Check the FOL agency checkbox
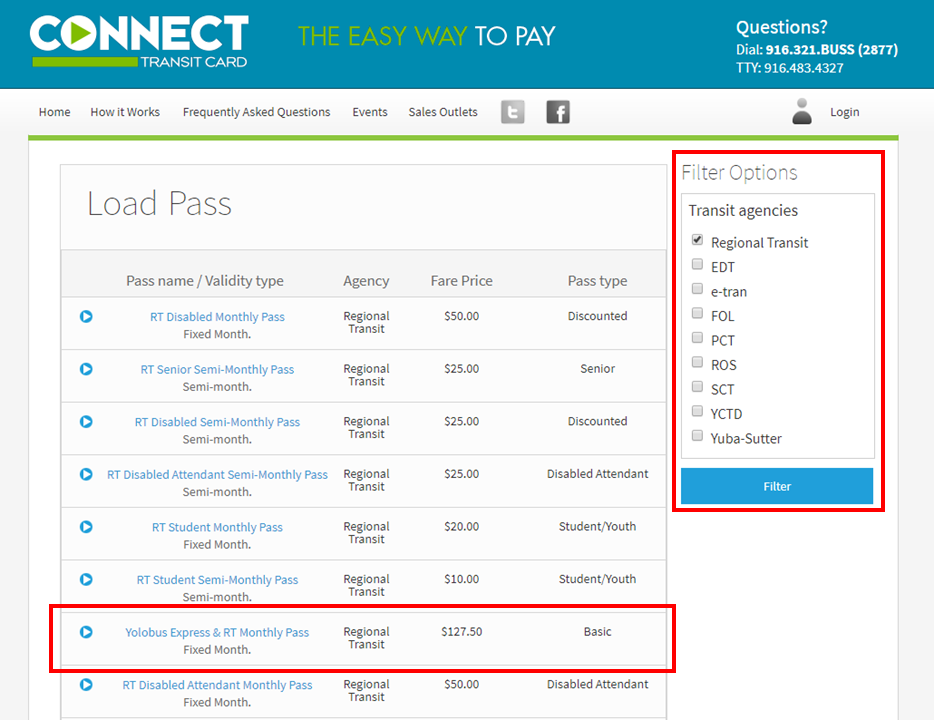 [697, 313]
